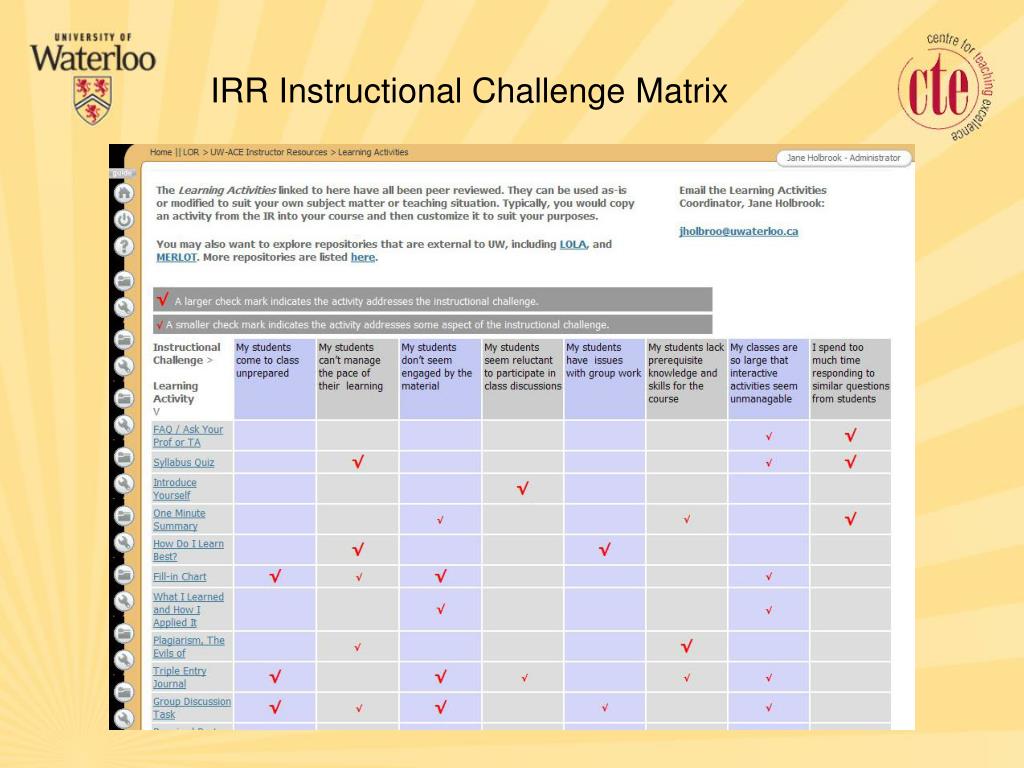The image size is (1024, 768).
Task: Open the Group Discussion Task activity
Action: (192, 708)
